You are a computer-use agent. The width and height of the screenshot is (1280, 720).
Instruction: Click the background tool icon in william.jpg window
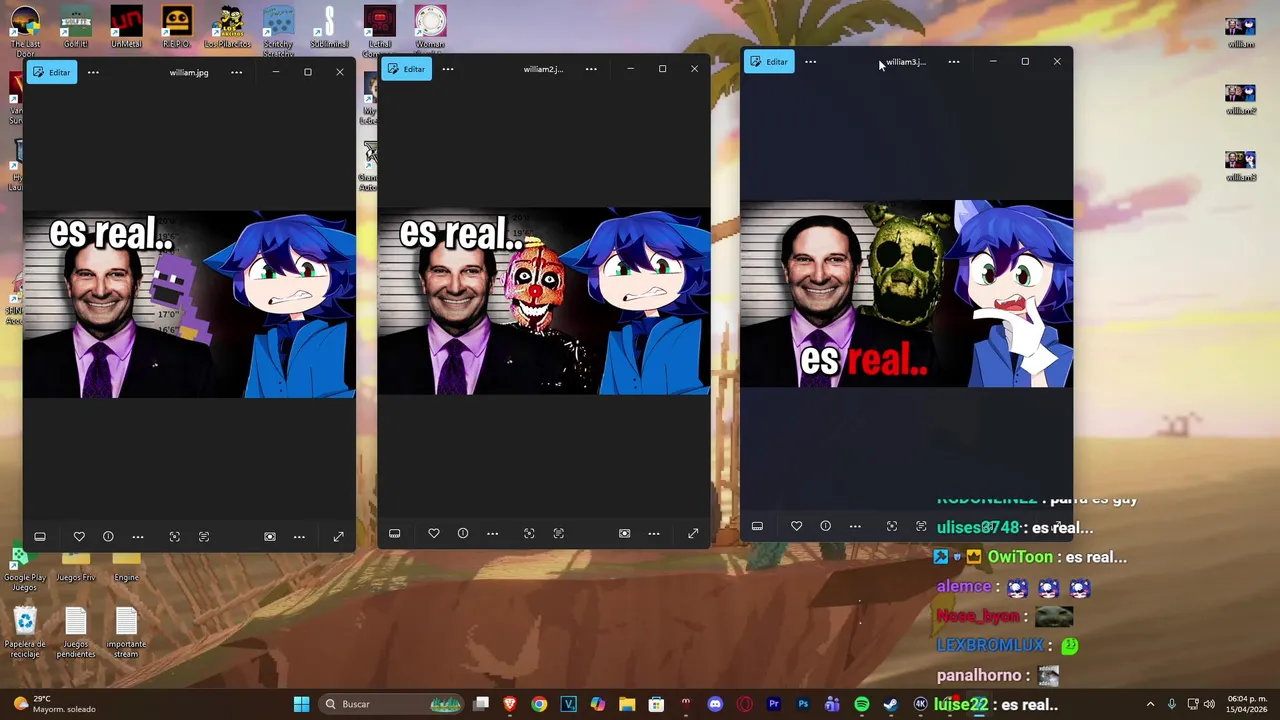[270, 537]
